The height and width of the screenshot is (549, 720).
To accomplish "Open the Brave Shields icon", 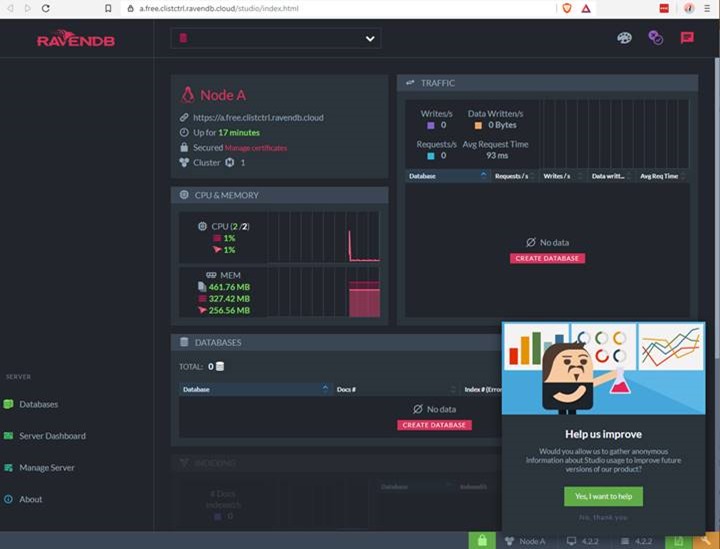I will pyautogui.click(x=567, y=8).
